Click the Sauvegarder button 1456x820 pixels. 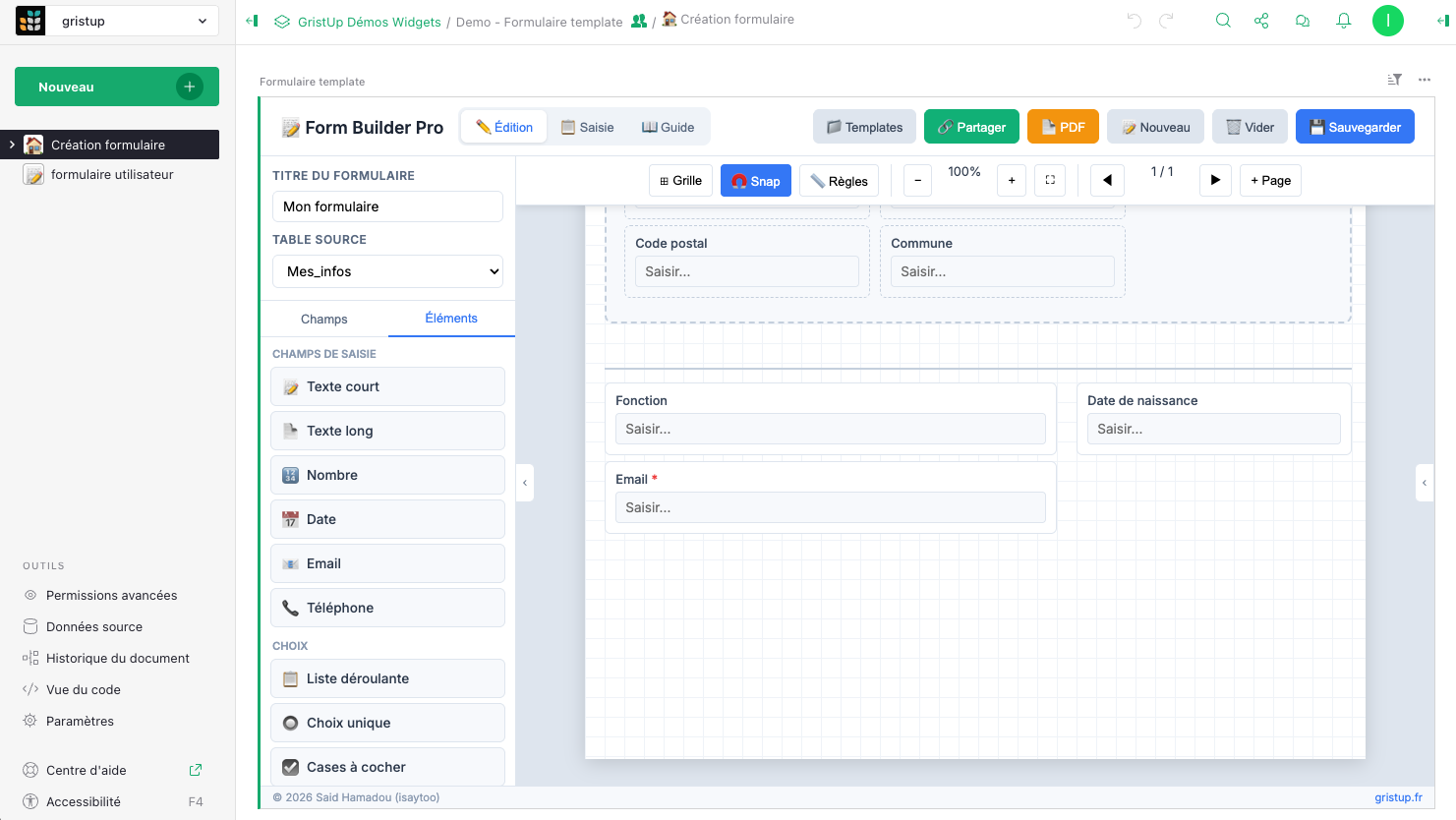click(x=1354, y=127)
